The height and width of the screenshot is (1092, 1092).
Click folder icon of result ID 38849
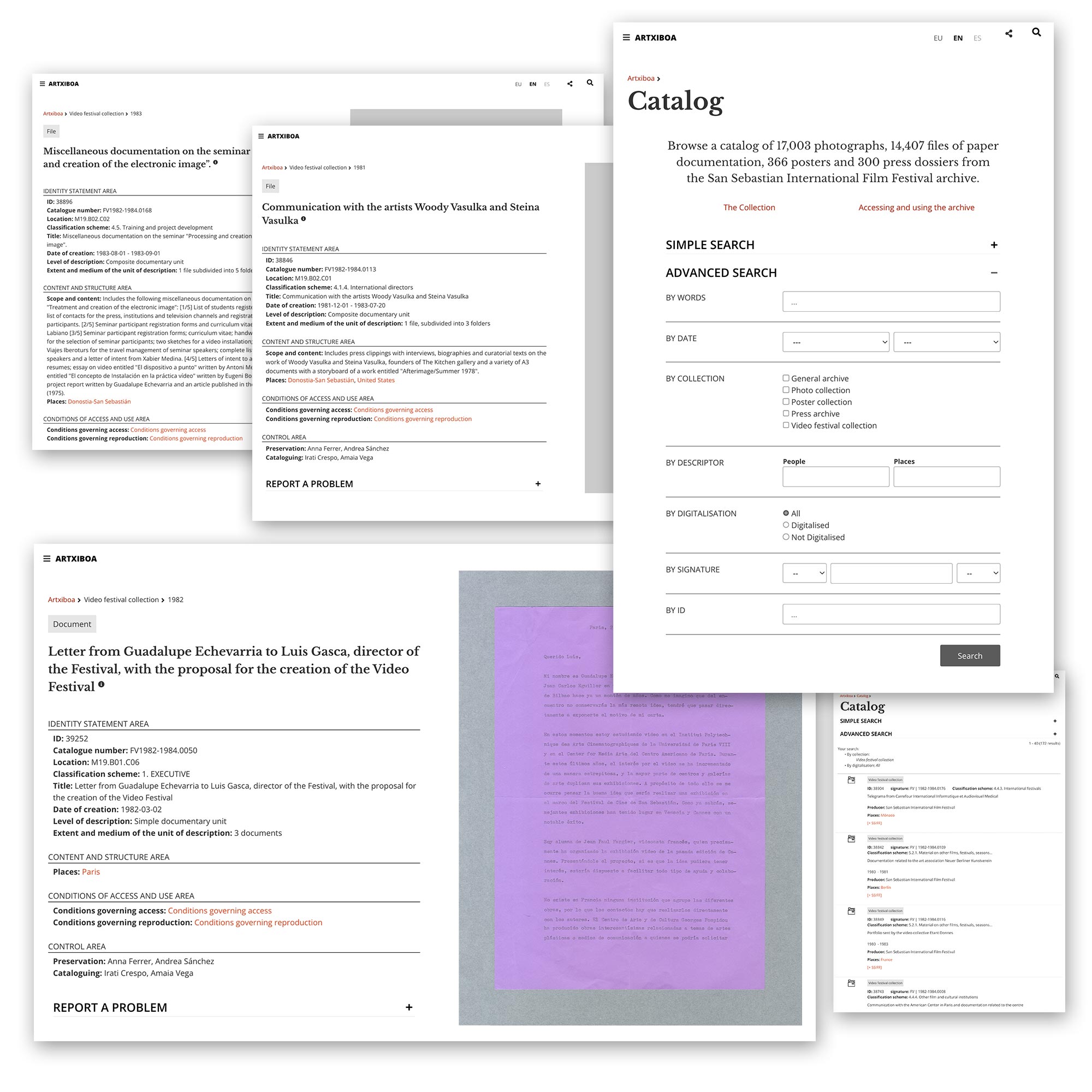851,911
